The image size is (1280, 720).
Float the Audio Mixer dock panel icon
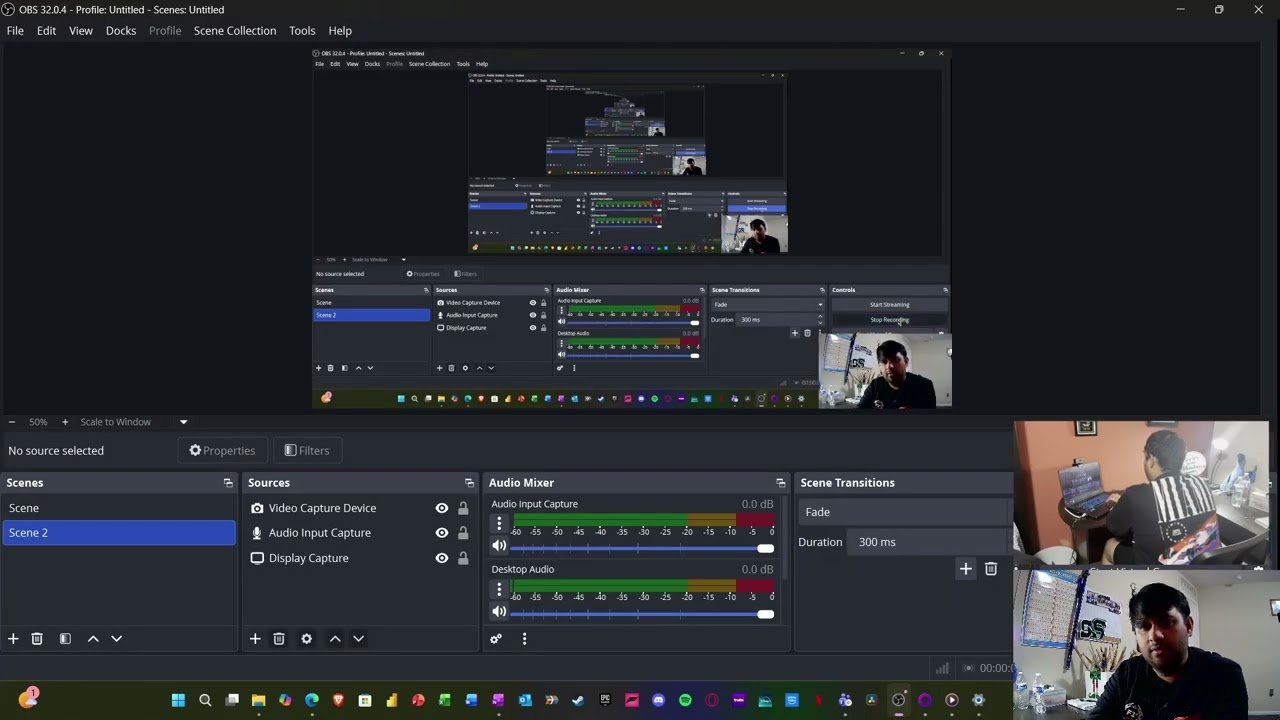pyautogui.click(x=781, y=483)
